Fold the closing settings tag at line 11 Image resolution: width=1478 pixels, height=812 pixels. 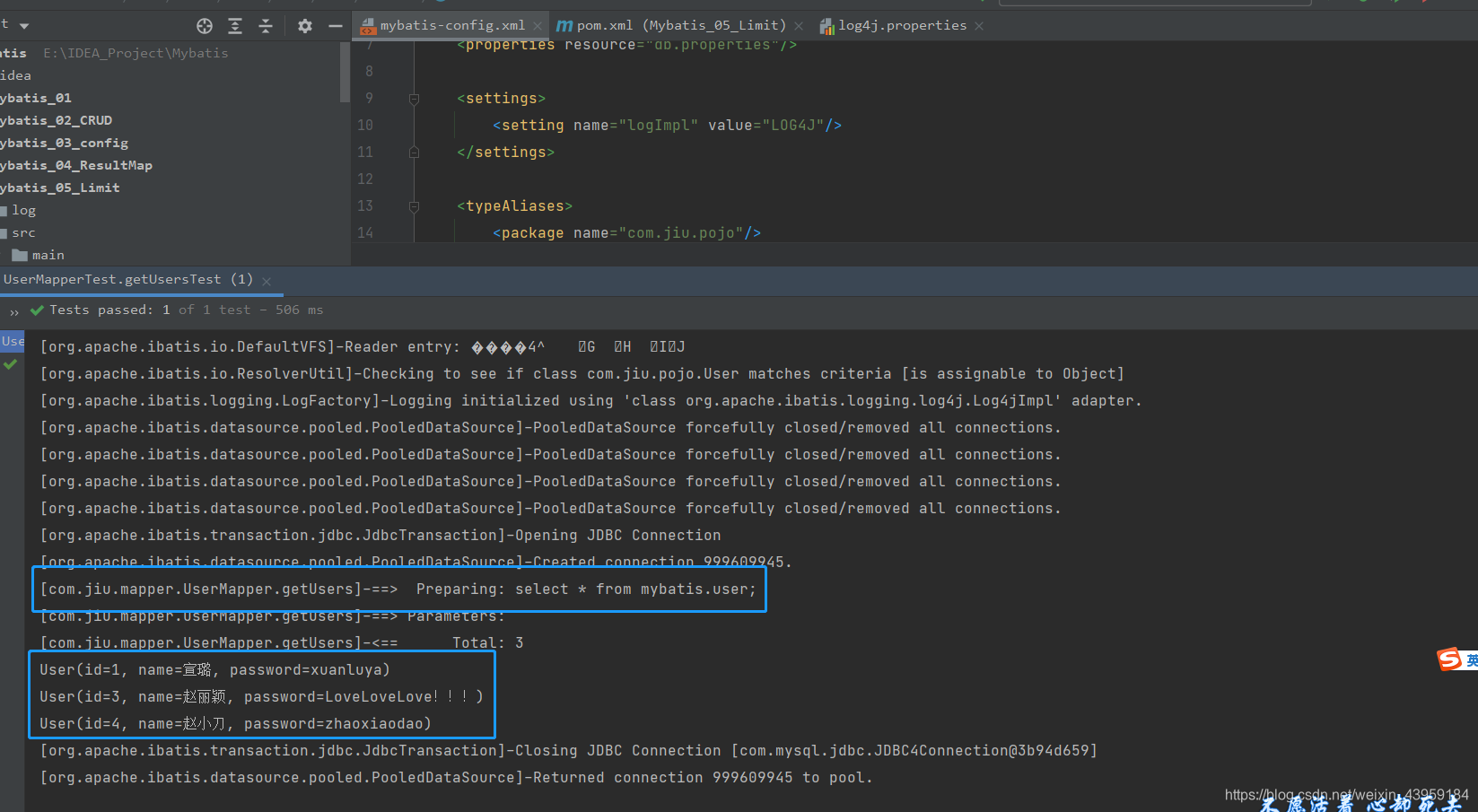(414, 153)
